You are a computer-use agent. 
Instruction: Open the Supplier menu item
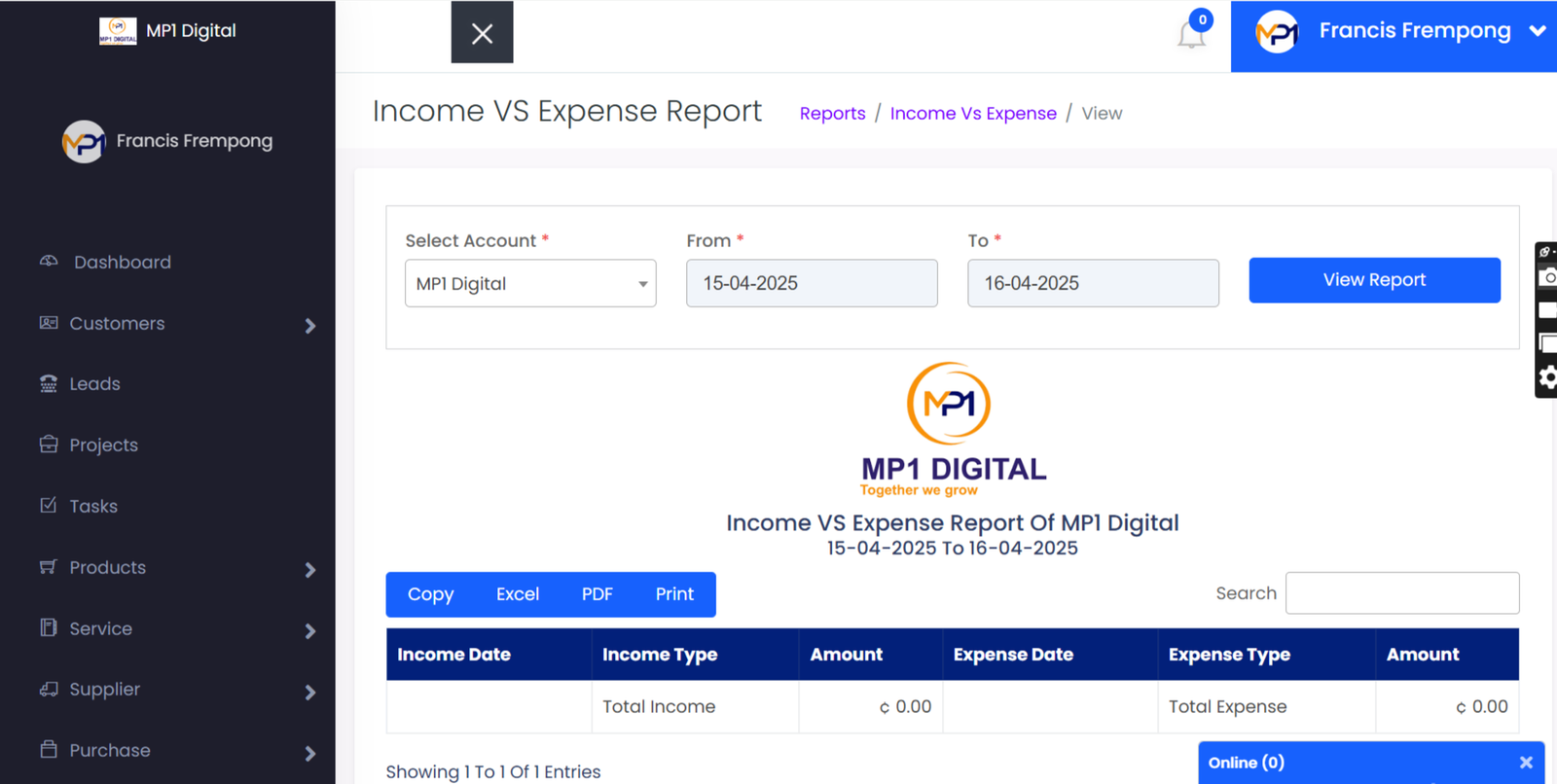(104, 690)
